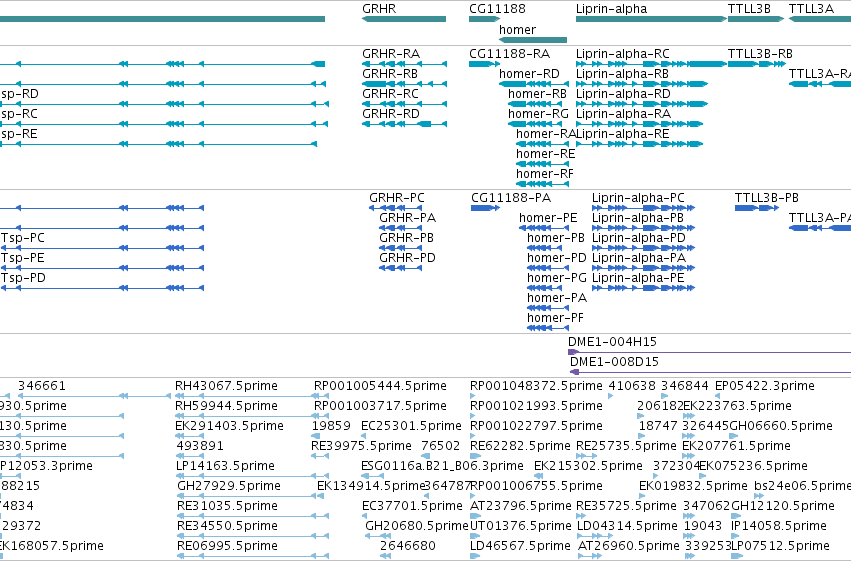Open the homer-PE protein feature
The height and width of the screenshot is (561, 851).
(544, 228)
